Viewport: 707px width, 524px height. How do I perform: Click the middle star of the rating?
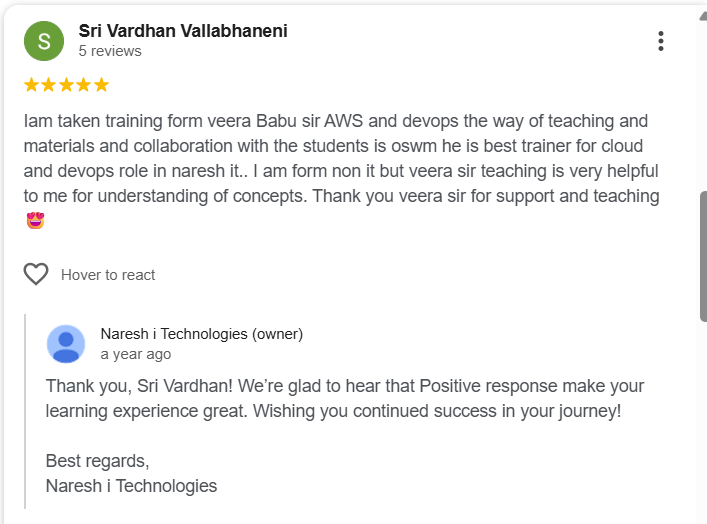click(66, 85)
